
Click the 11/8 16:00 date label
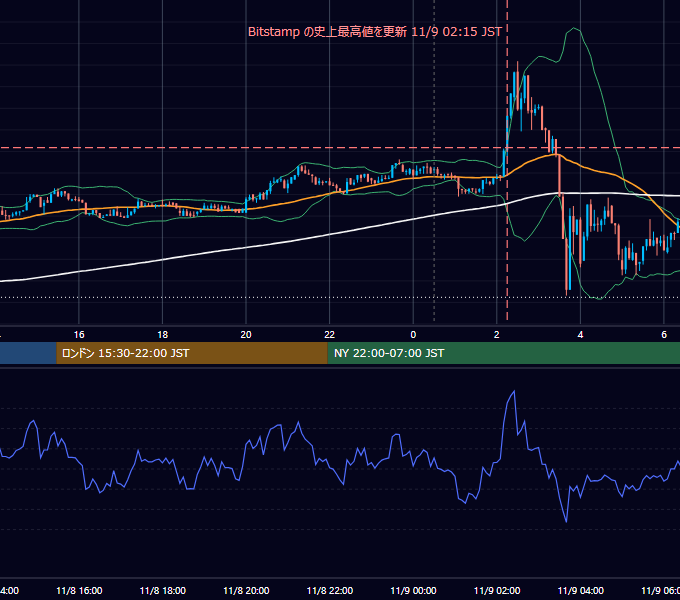point(79,590)
